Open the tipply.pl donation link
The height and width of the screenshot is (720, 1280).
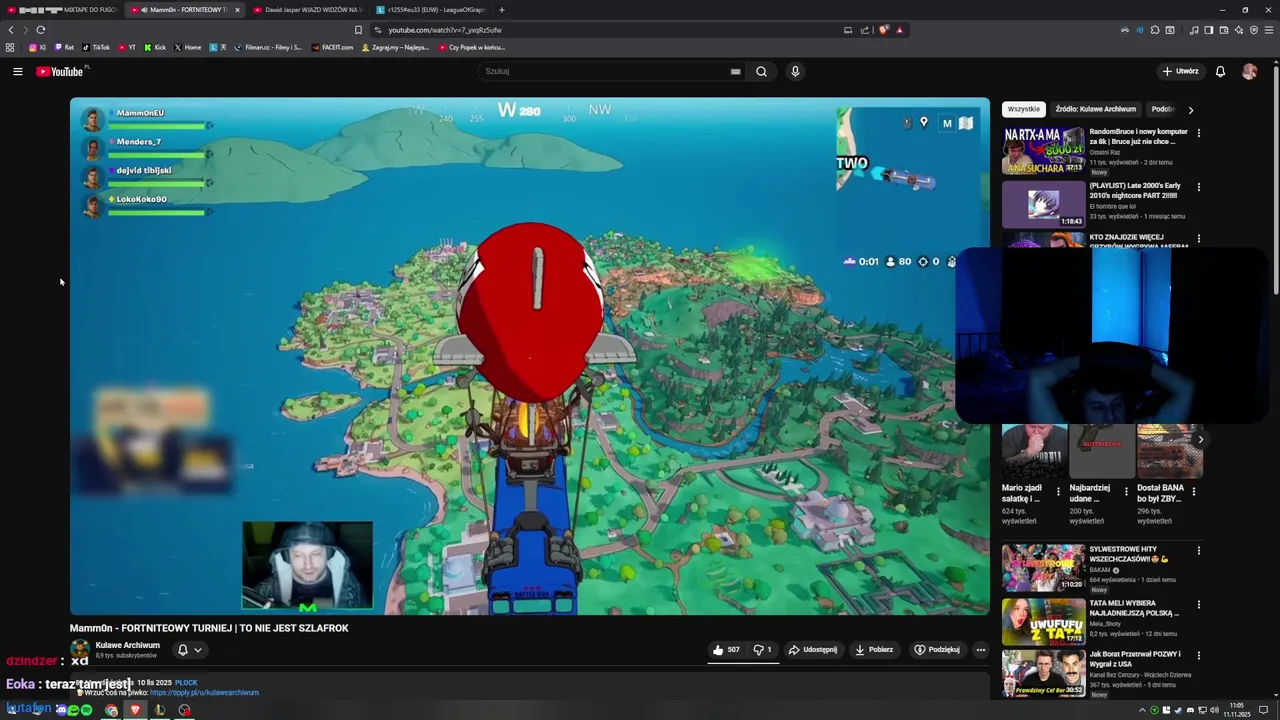[204, 692]
